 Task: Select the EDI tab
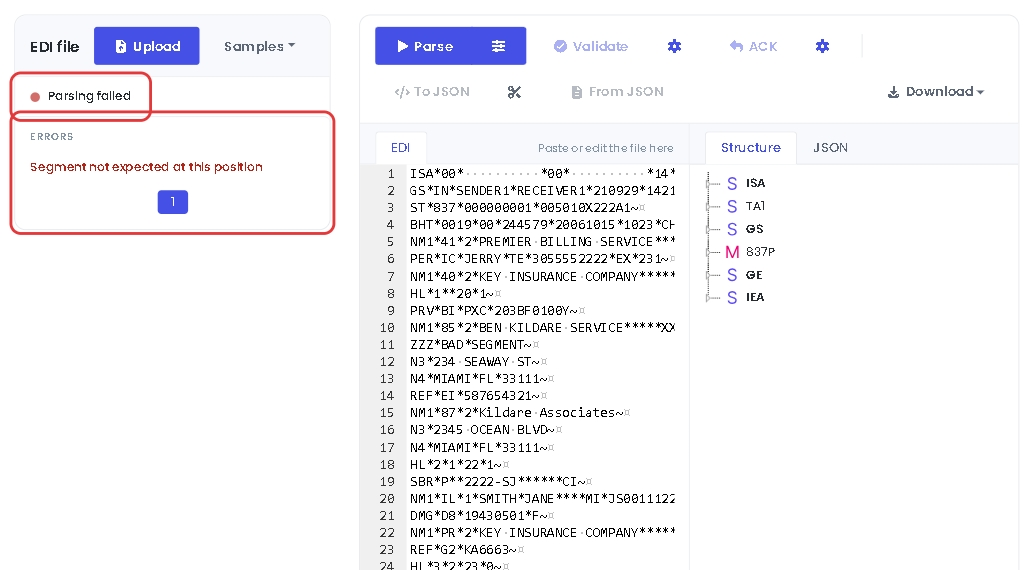click(400, 148)
